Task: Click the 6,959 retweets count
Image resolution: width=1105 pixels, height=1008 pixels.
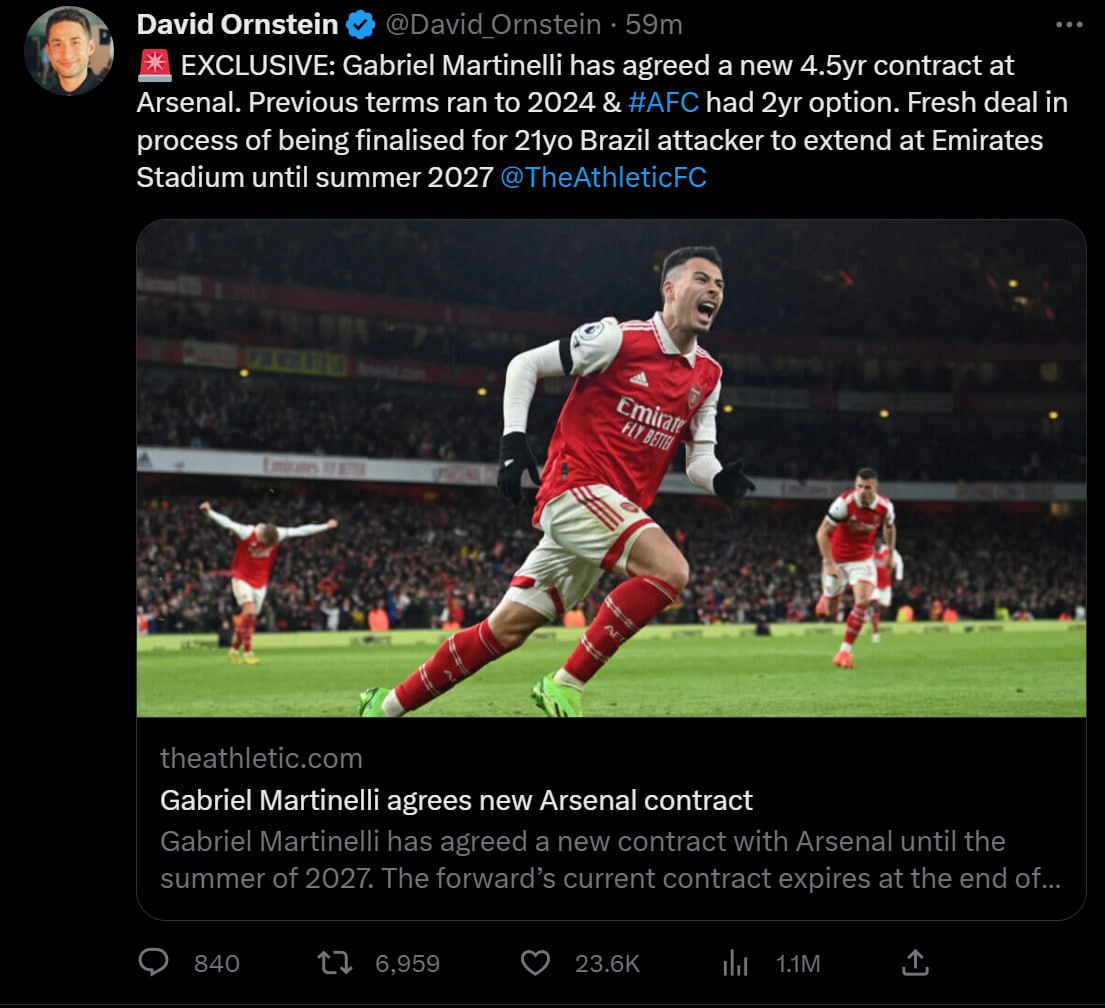Action: pos(407,963)
